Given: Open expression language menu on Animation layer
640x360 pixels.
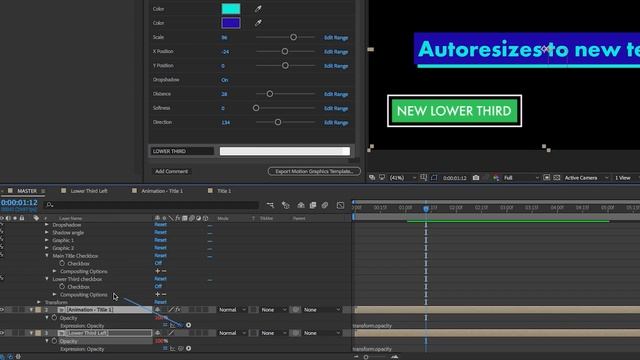Looking at the screenshot, I should 189,325.
